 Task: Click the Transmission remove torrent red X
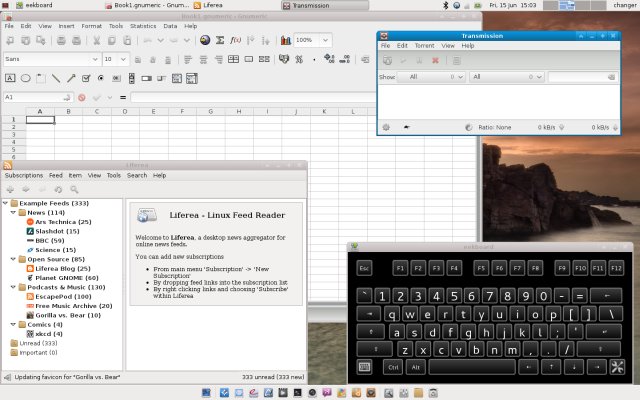[x=435, y=60]
